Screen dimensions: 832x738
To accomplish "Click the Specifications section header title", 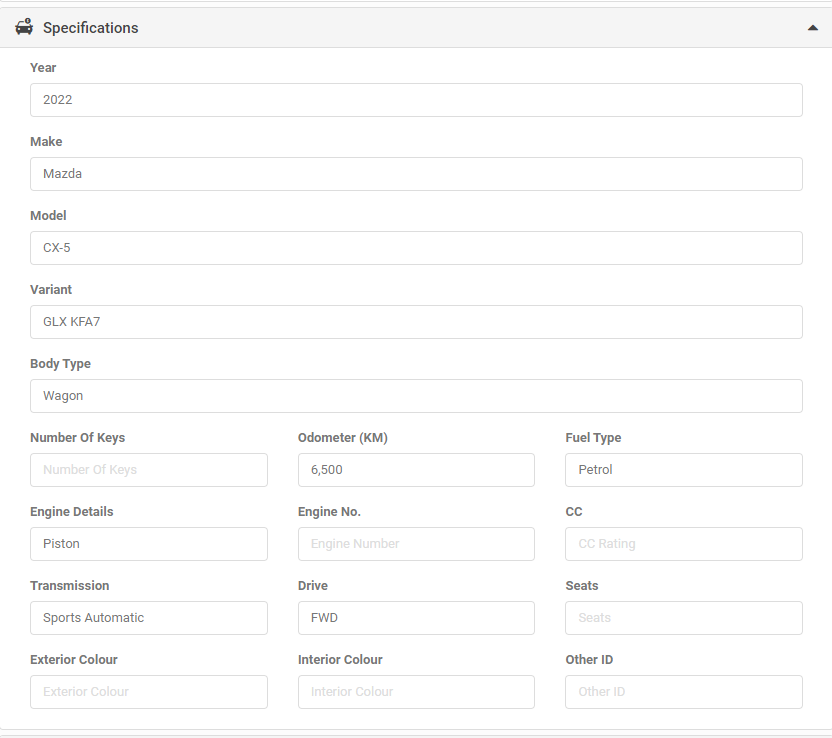I will (x=90, y=28).
